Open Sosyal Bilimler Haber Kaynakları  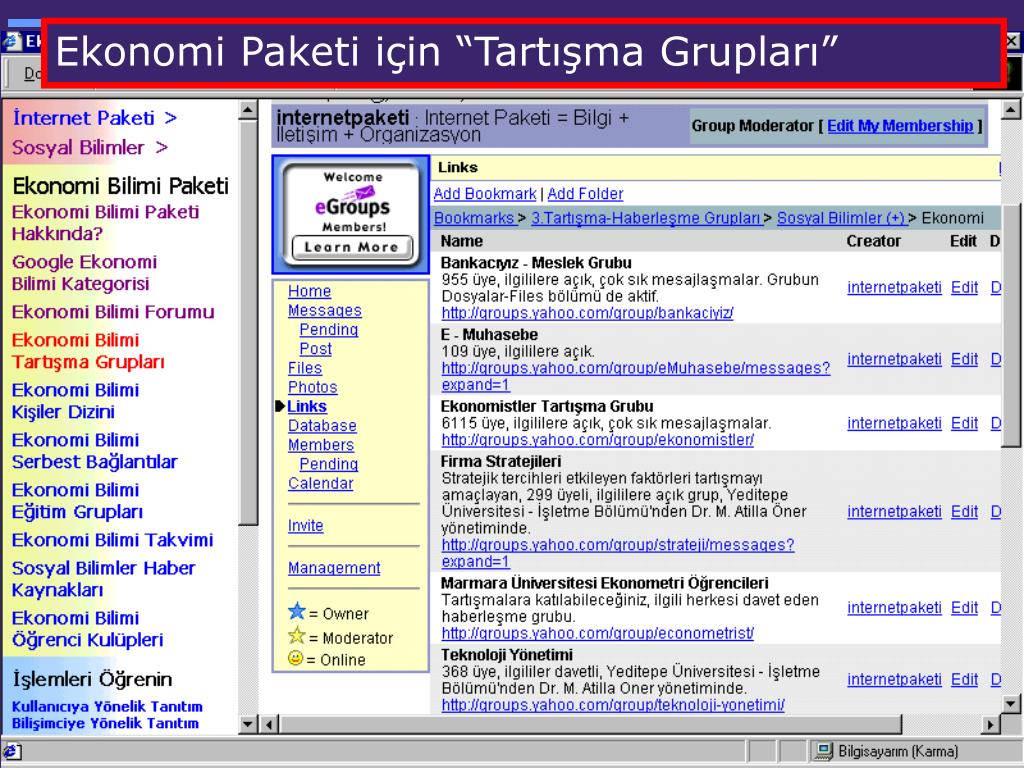(103, 579)
